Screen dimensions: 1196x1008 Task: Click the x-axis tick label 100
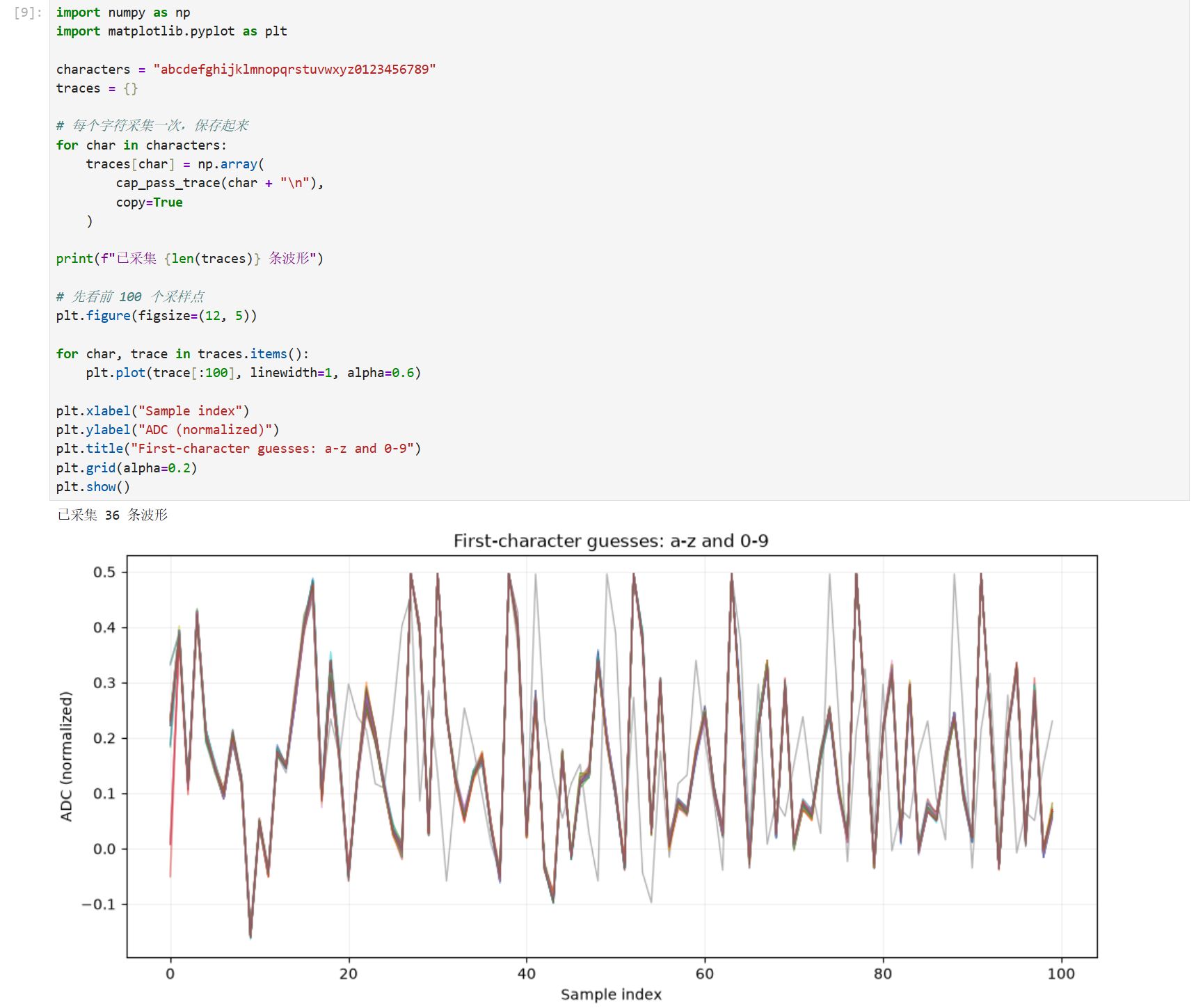point(1061,974)
